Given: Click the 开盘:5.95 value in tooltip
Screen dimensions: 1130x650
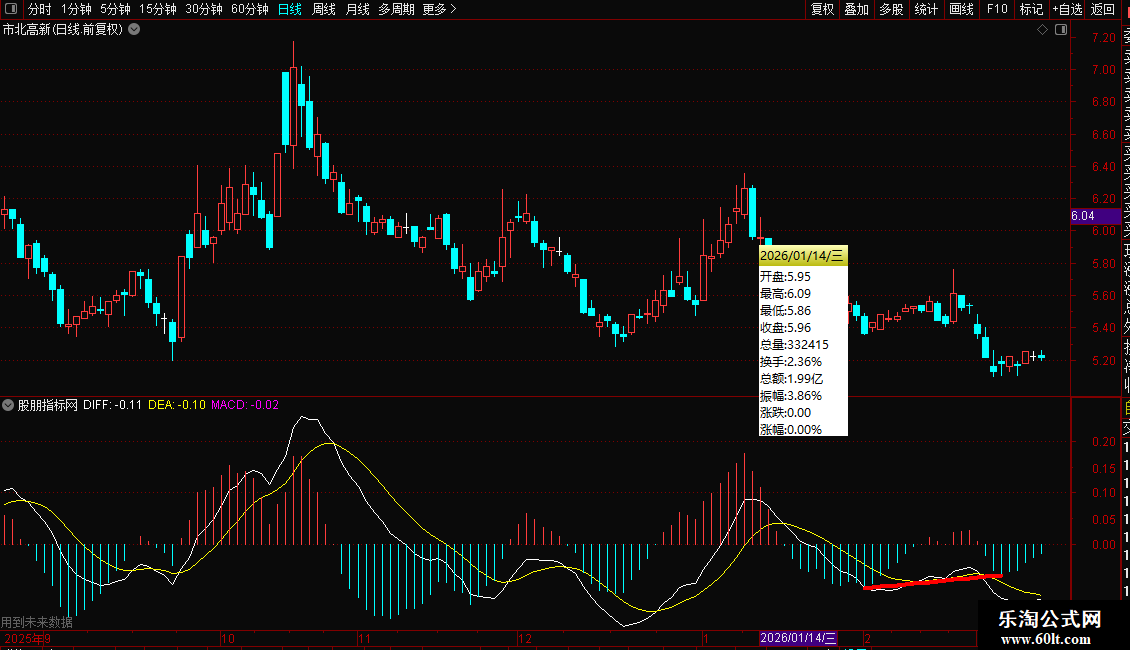Looking at the screenshot, I should [x=785, y=277].
